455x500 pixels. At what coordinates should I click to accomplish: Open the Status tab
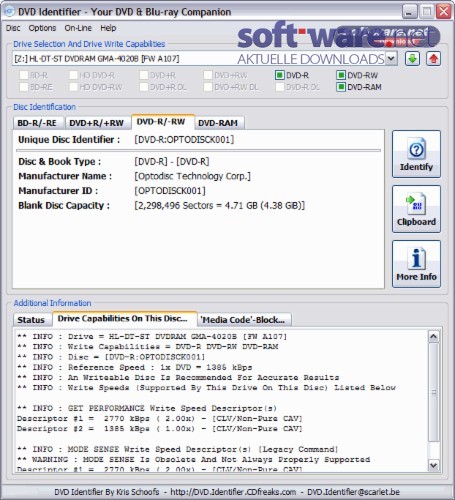click(32, 320)
